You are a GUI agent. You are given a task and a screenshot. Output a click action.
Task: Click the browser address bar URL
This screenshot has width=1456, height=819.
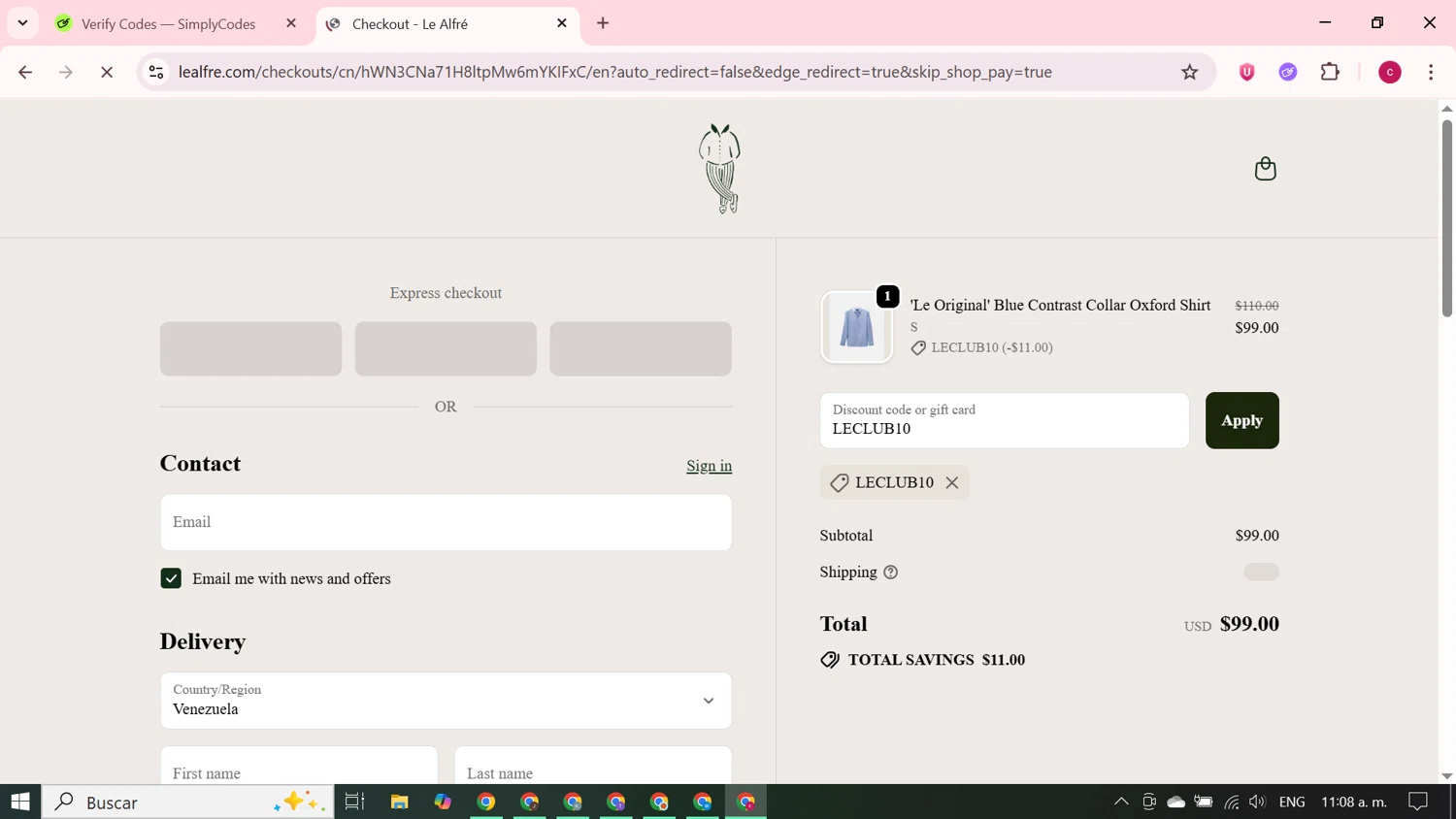point(615,72)
